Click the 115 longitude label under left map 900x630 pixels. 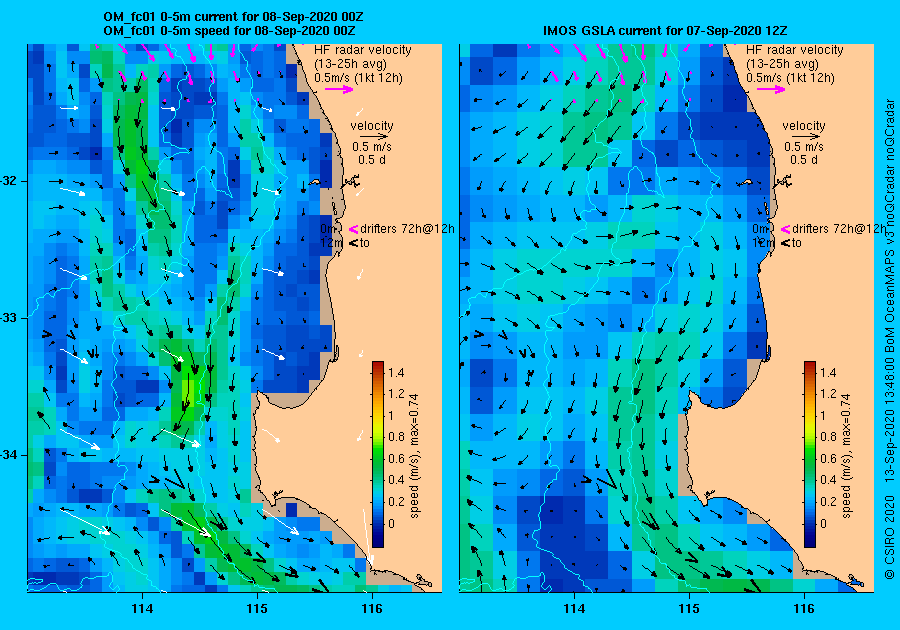coord(257,609)
